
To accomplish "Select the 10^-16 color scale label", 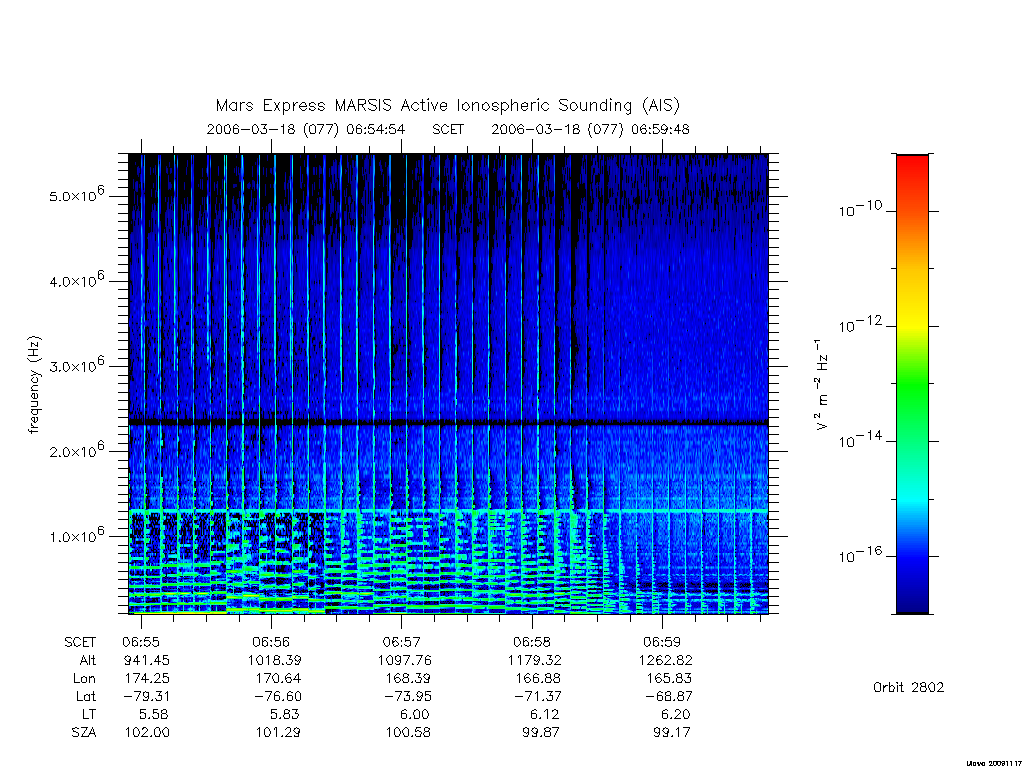I will [x=861, y=555].
